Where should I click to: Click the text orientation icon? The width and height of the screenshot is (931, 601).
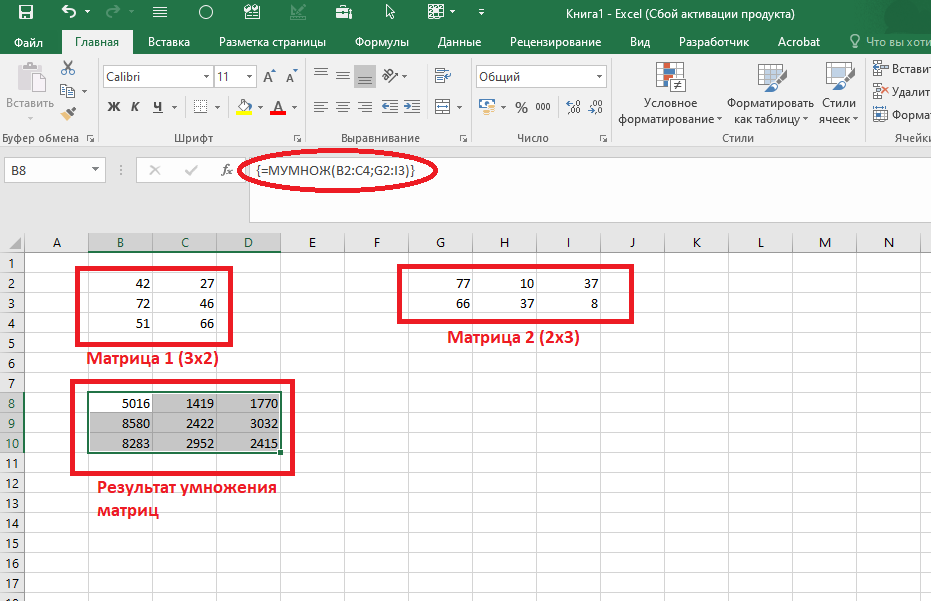pyautogui.click(x=390, y=75)
